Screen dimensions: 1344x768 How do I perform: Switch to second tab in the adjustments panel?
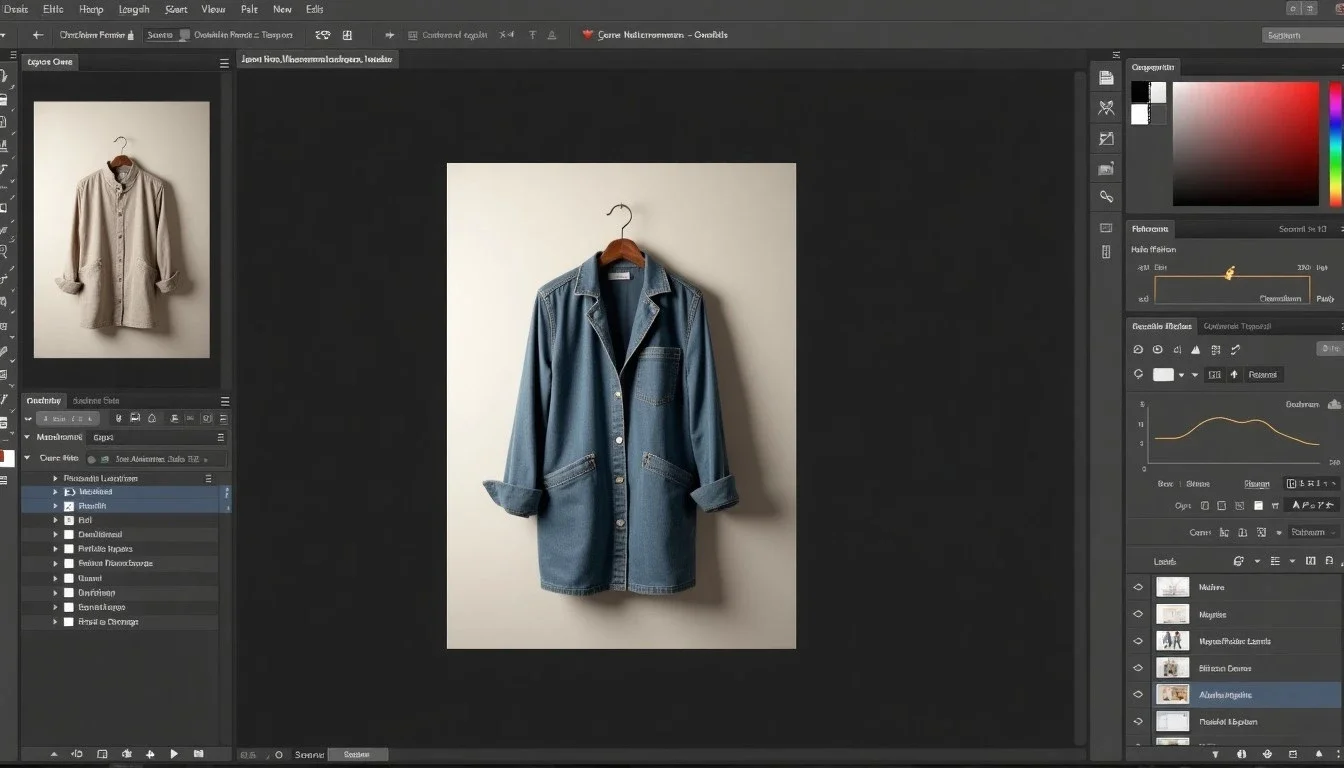[x=1237, y=326]
